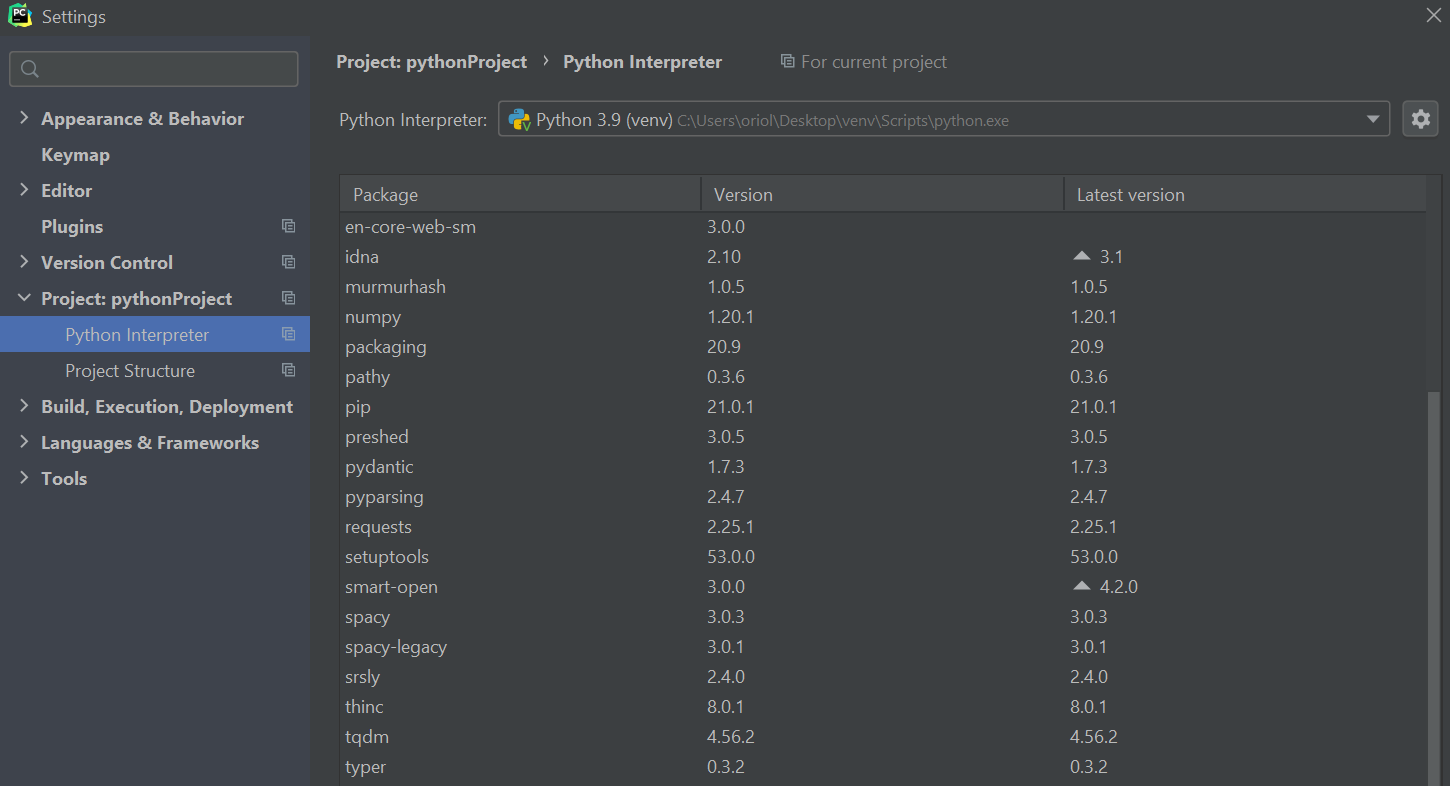Select the spacy package row

883,617
